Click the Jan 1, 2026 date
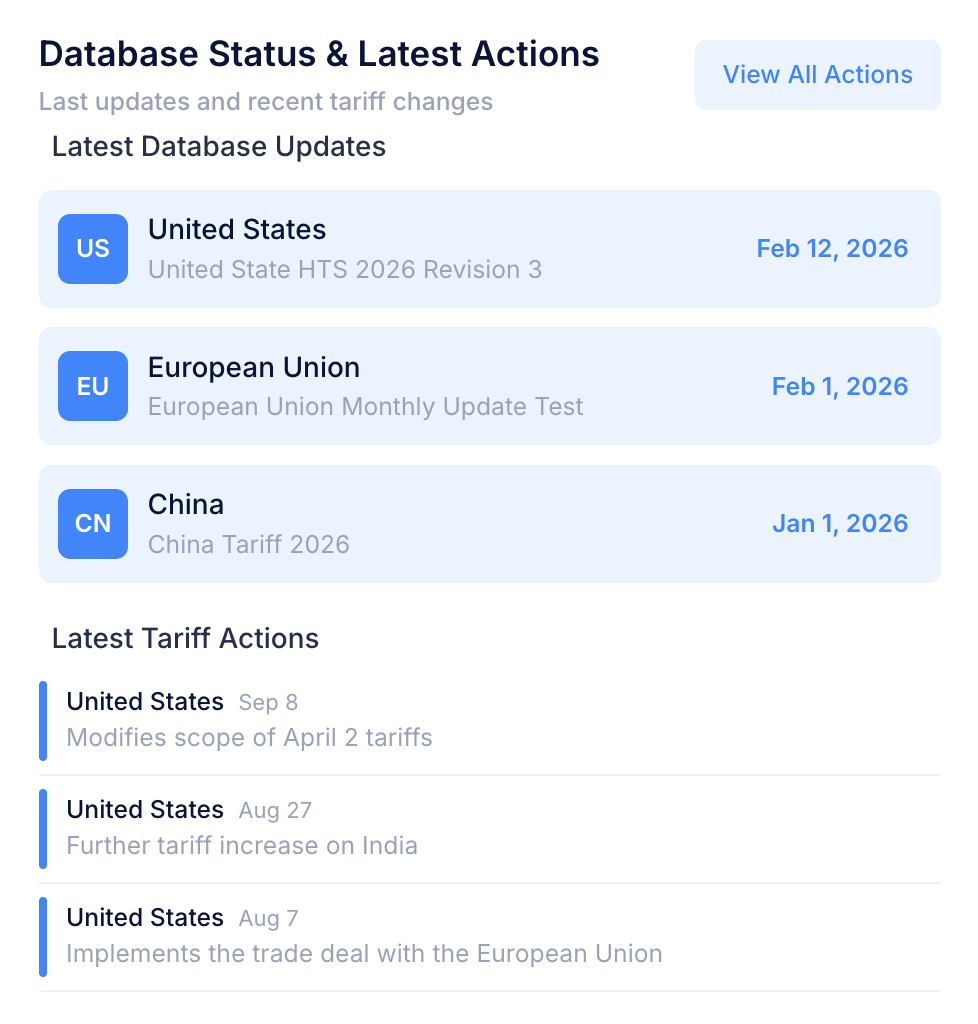The height and width of the screenshot is (1024, 978). 840,524
